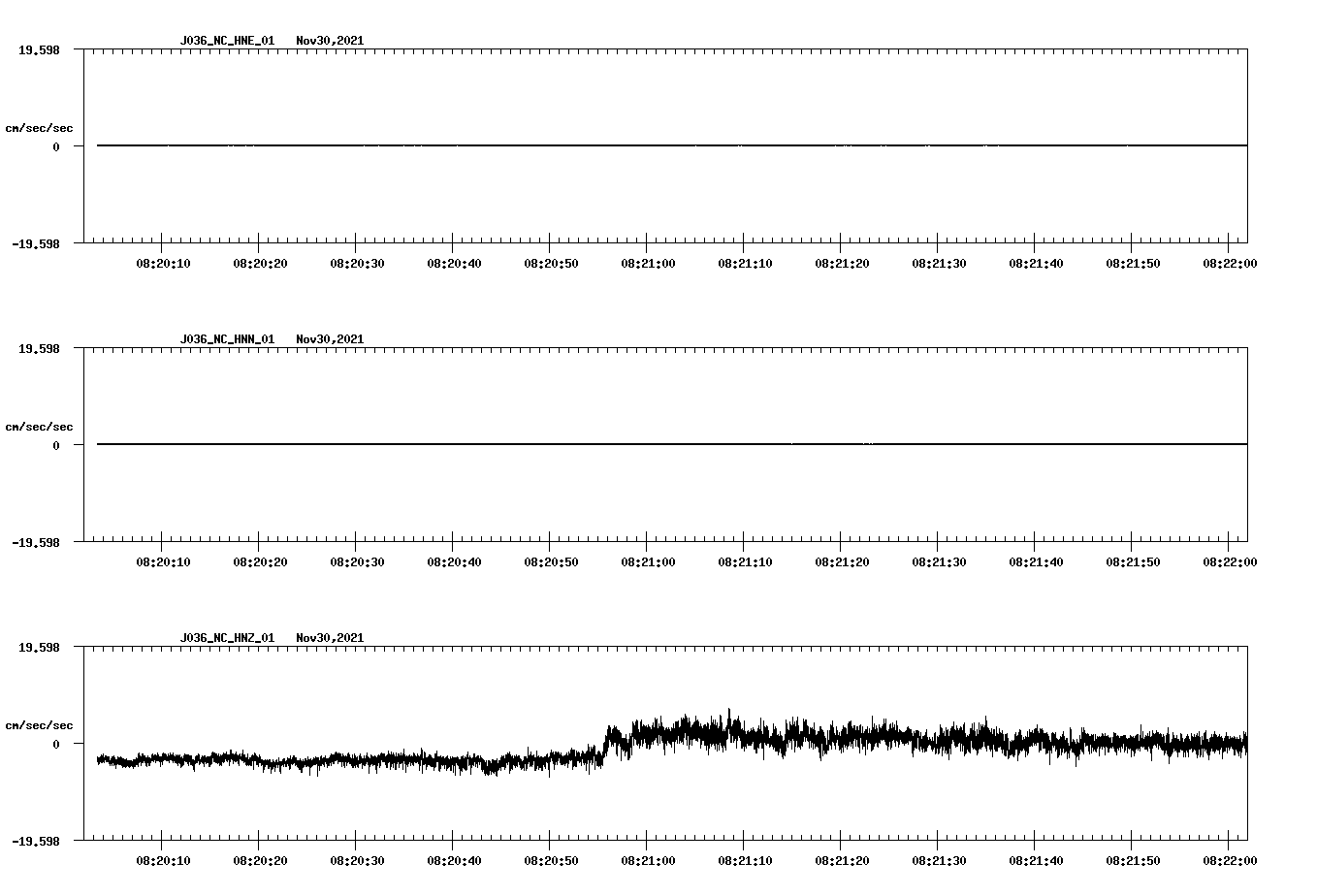Screen dimensions: 1317x896
Task: Click the 0 axis label on HNE plot
Action: pos(56,146)
